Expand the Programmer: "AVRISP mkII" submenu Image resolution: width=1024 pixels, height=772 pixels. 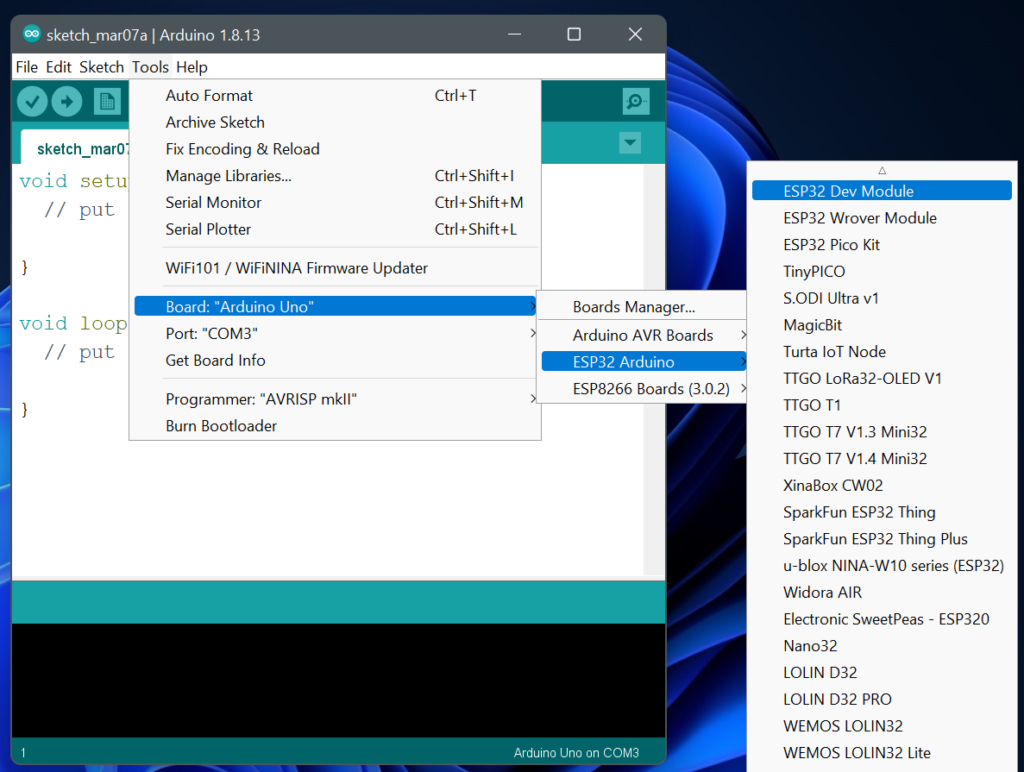(x=335, y=398)
